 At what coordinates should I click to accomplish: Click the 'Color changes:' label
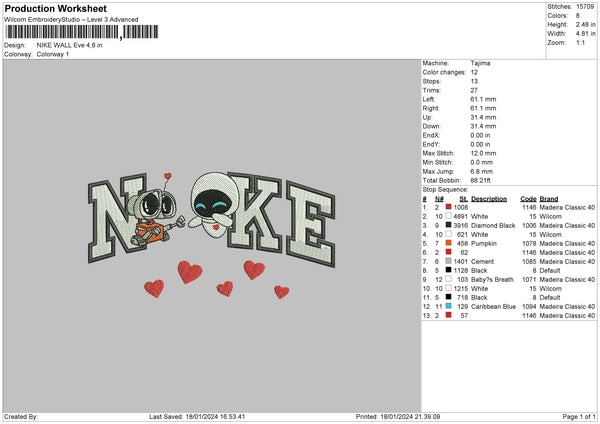[444, 72]
